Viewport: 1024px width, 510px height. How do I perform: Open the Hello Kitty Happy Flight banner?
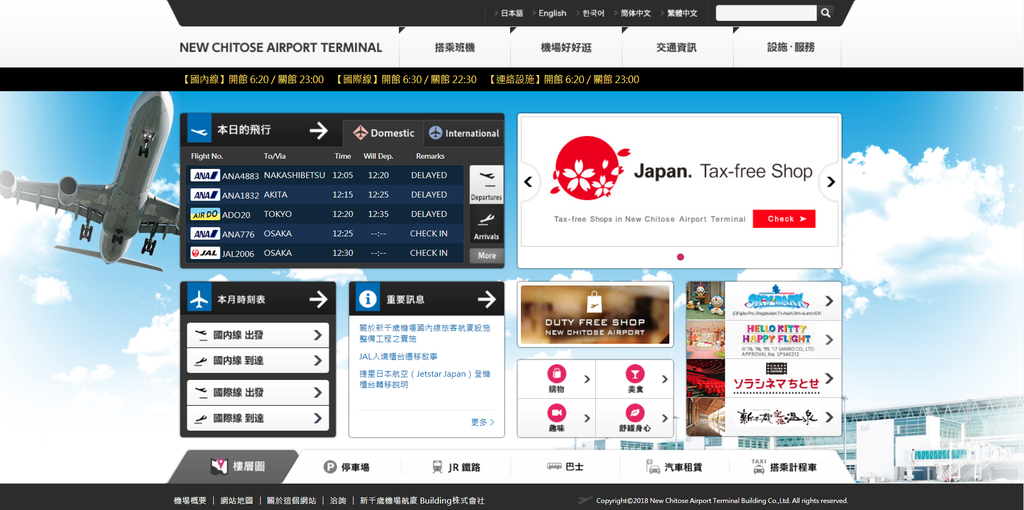pyautogui.click(x=763, y=340)
